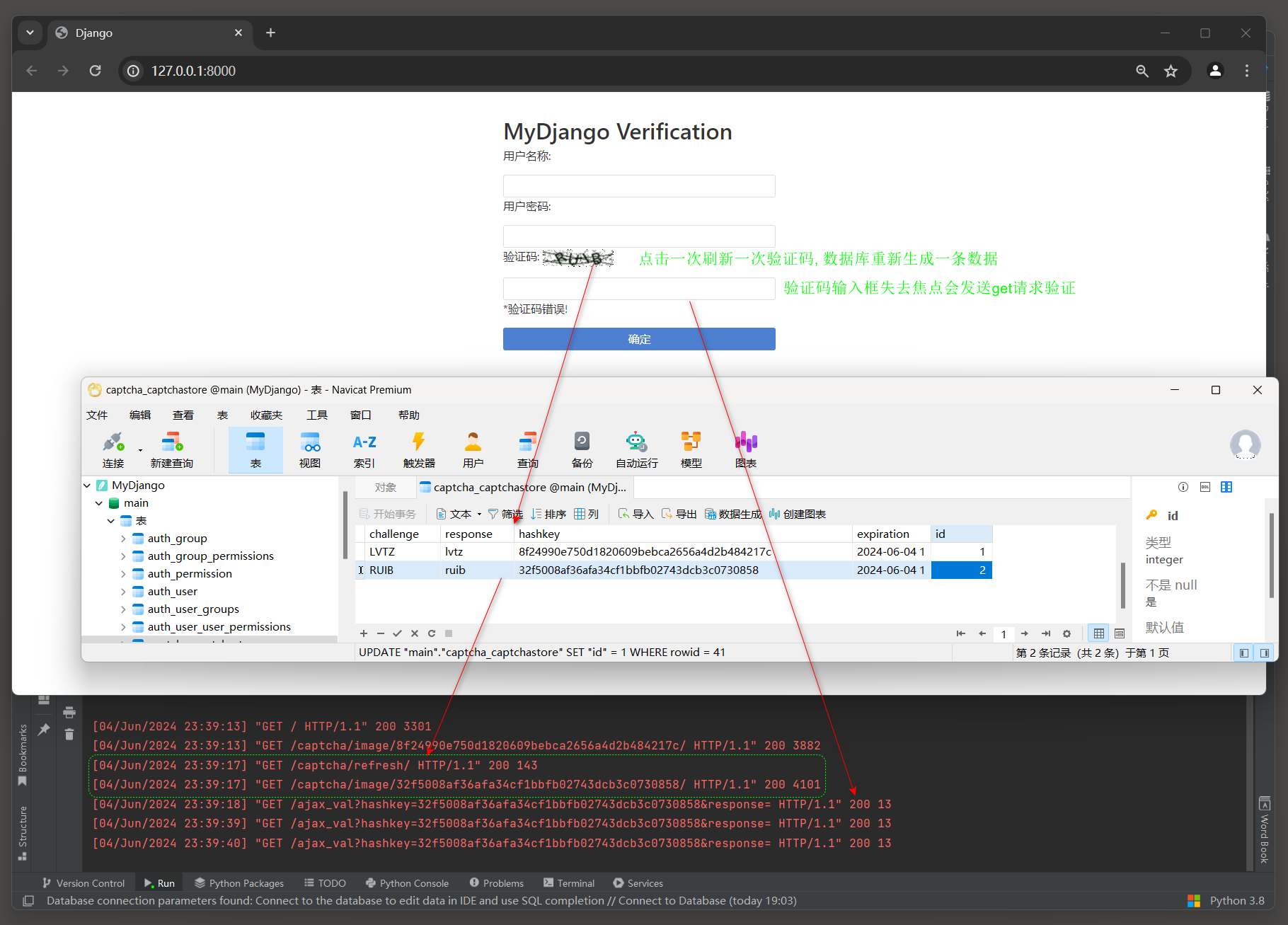Image resolution: width=1288 pixels, height=925 pixels.
Task: Apply changes with checkmark icon
Action: (x=398, y=633)
